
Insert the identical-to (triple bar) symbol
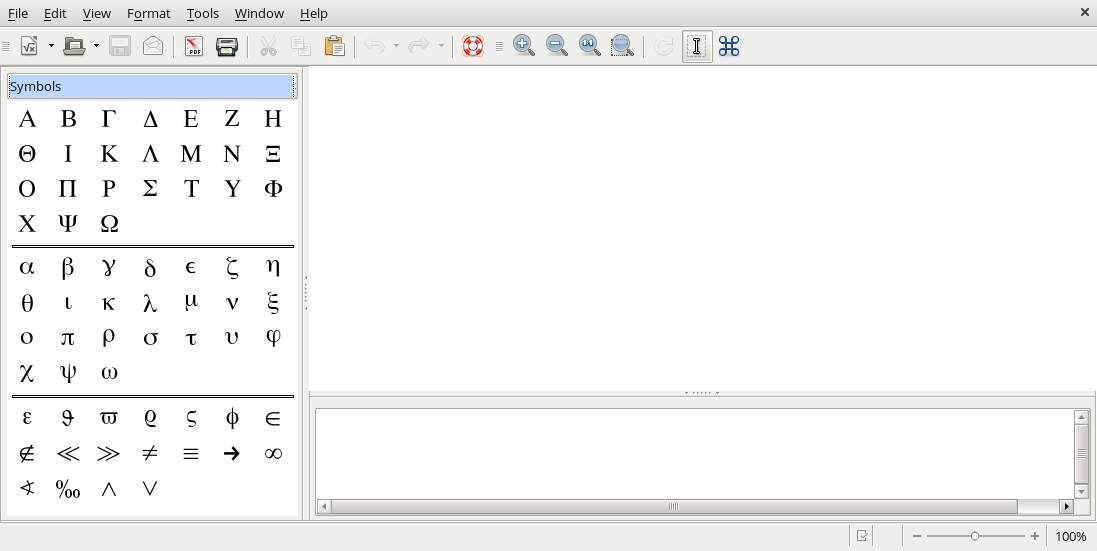click(190, 454)
